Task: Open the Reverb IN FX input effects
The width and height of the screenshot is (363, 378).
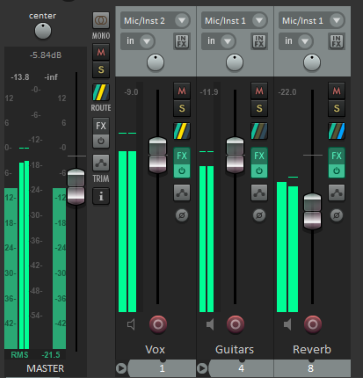Action: click(x=336, y=41)
